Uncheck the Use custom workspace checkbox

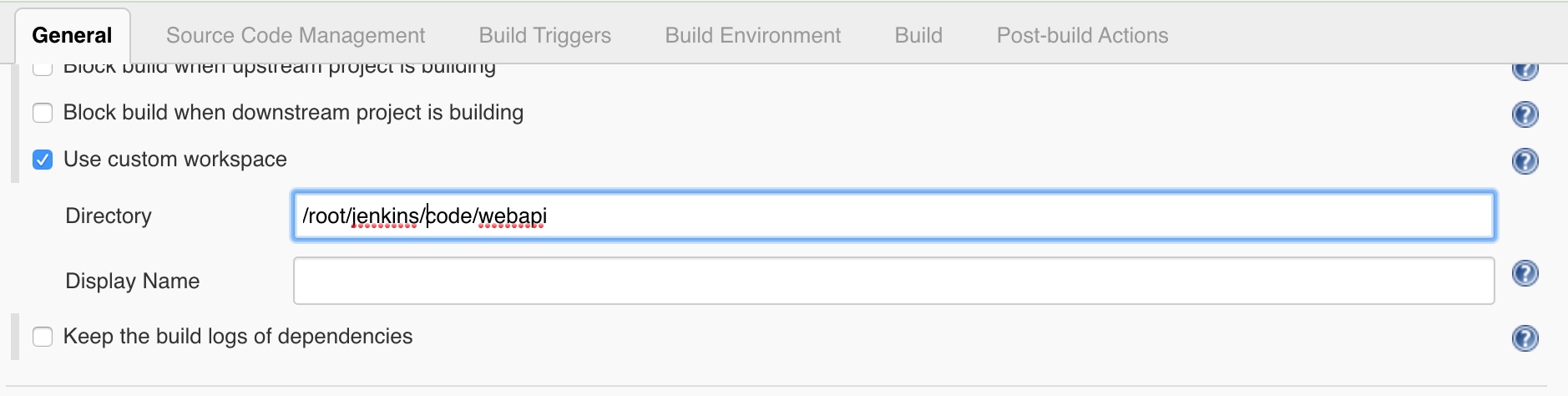[x=43, y=160]
